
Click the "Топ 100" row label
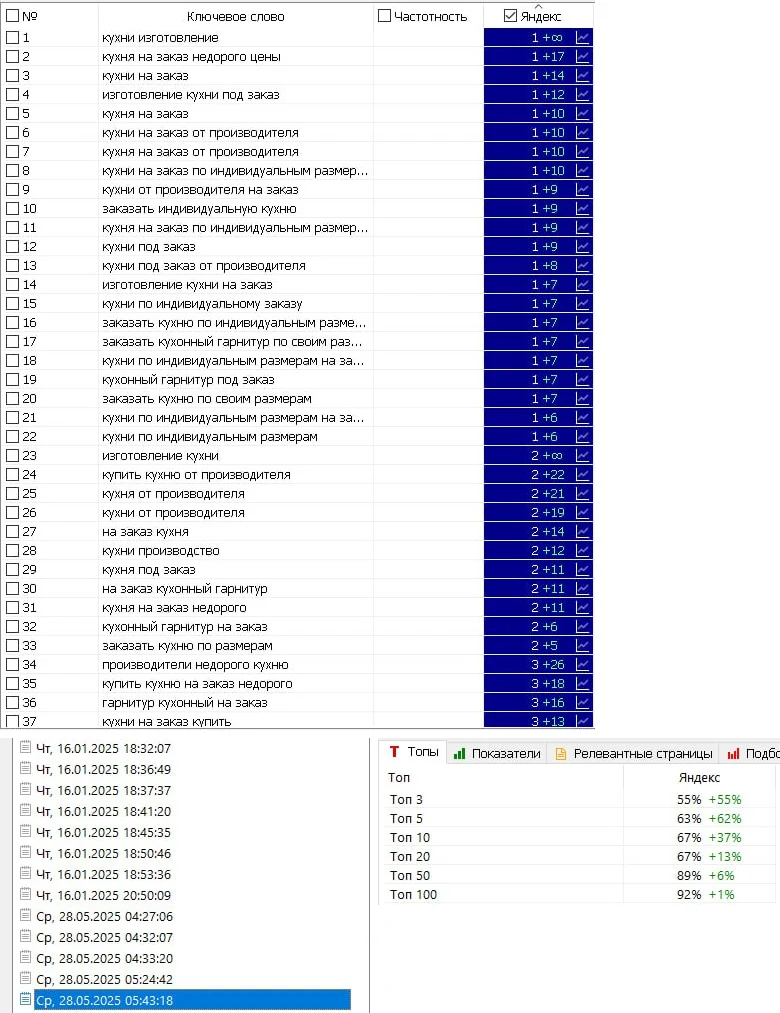click(x=414, y=895)
